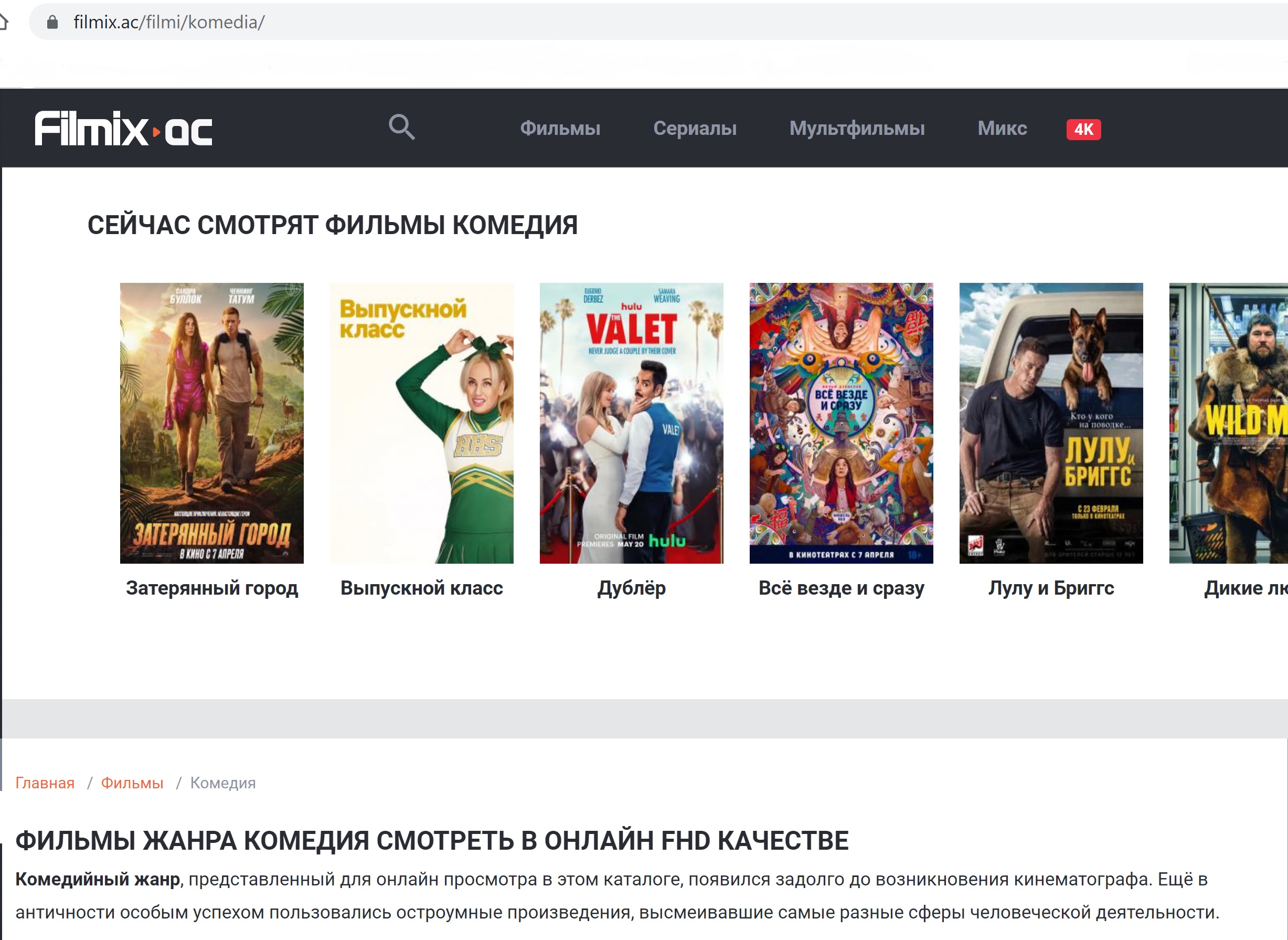
Task: Click the red 4K badge
Action: click(x=1083, y=129)
